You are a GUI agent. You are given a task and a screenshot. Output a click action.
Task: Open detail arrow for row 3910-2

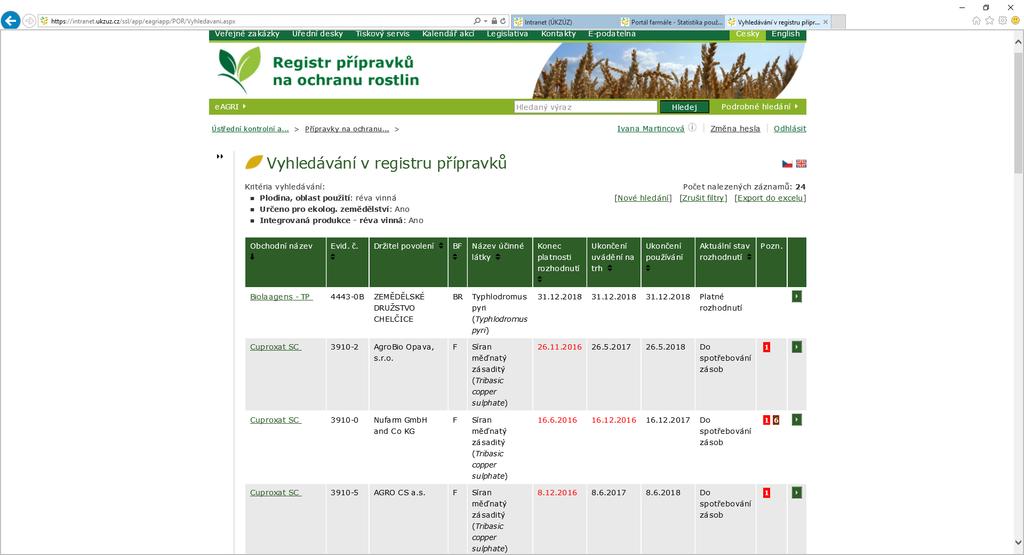pos(797,347)
